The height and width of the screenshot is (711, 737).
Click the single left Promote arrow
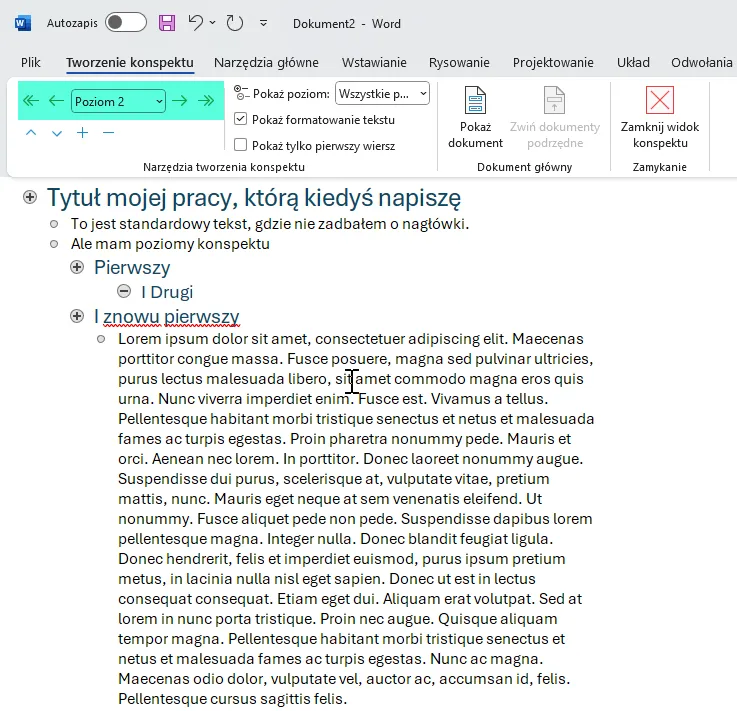[x=56, y=101]
